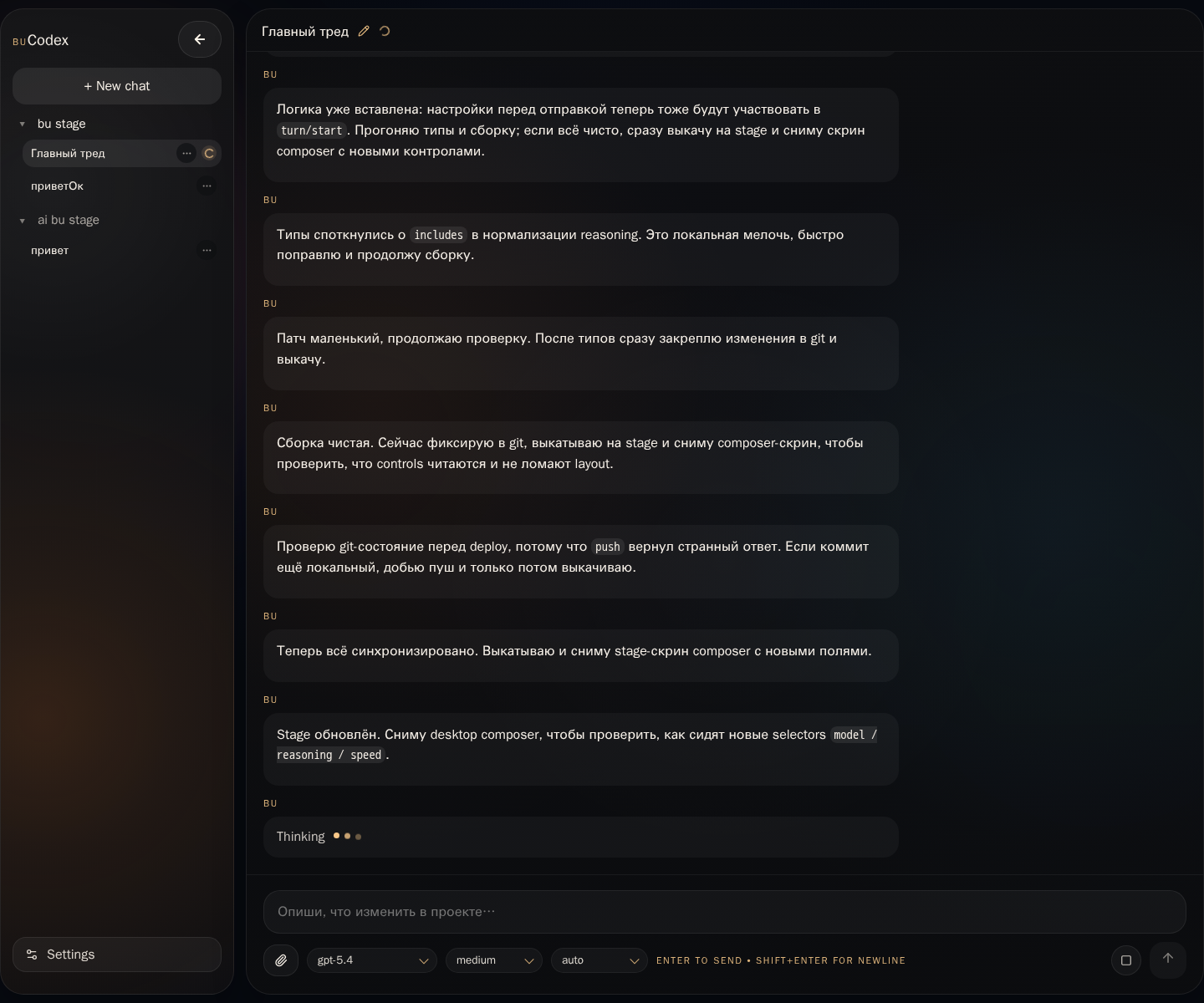The height and width of the screenshot is (1003, 1204).
Task: Collapse the ai bu stage group
Action: click(x=23, y=221)
